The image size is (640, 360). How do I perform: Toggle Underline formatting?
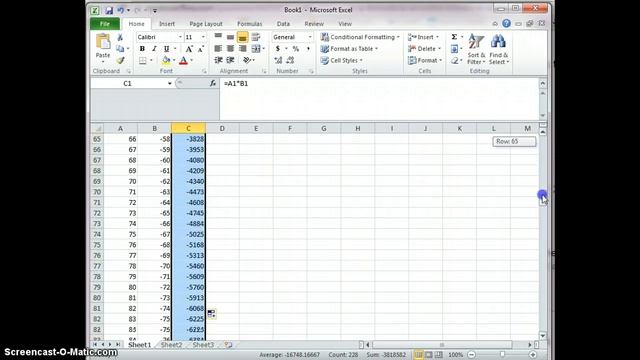166,49
